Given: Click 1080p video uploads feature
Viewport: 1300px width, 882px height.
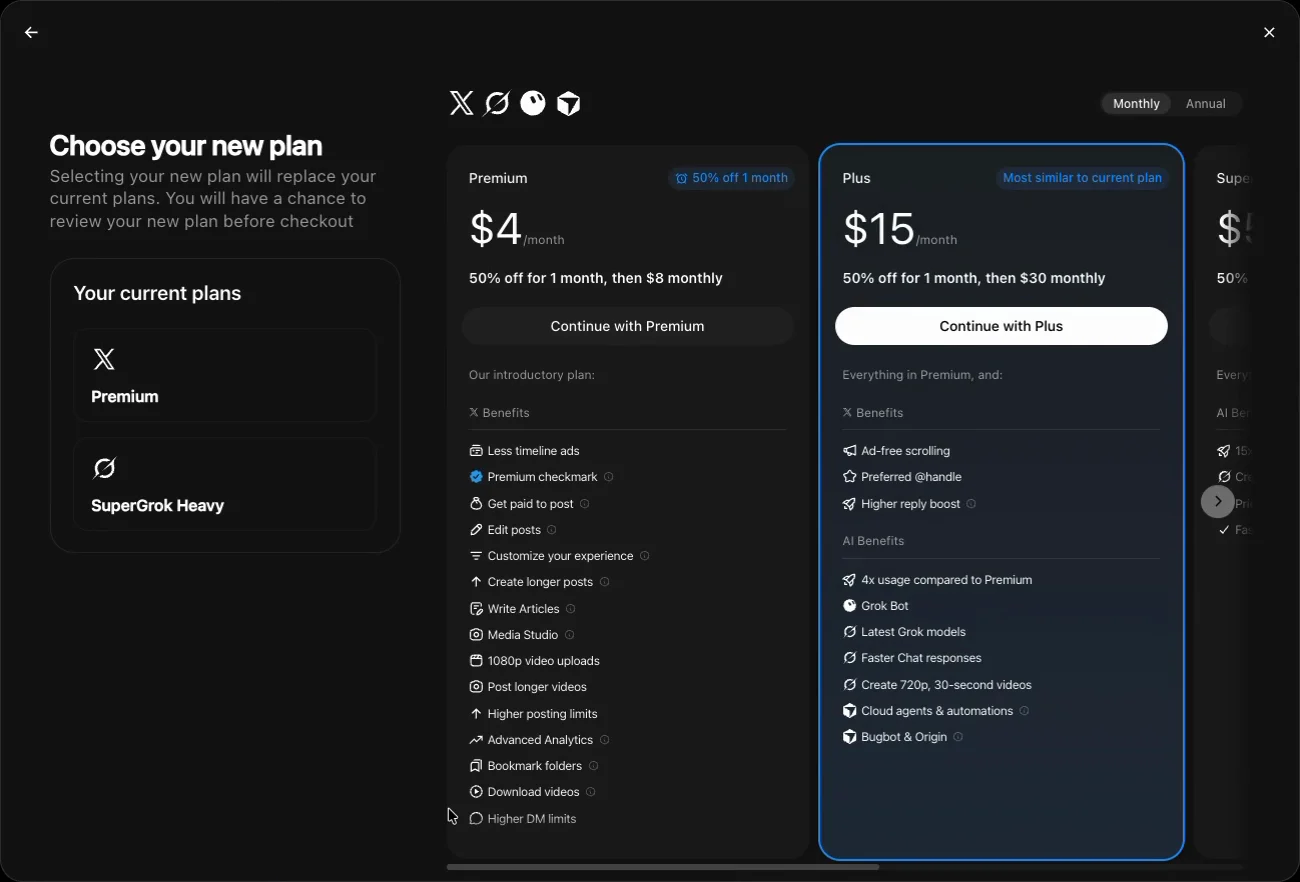Looking at the screenshot, I should tap(534, 661).
